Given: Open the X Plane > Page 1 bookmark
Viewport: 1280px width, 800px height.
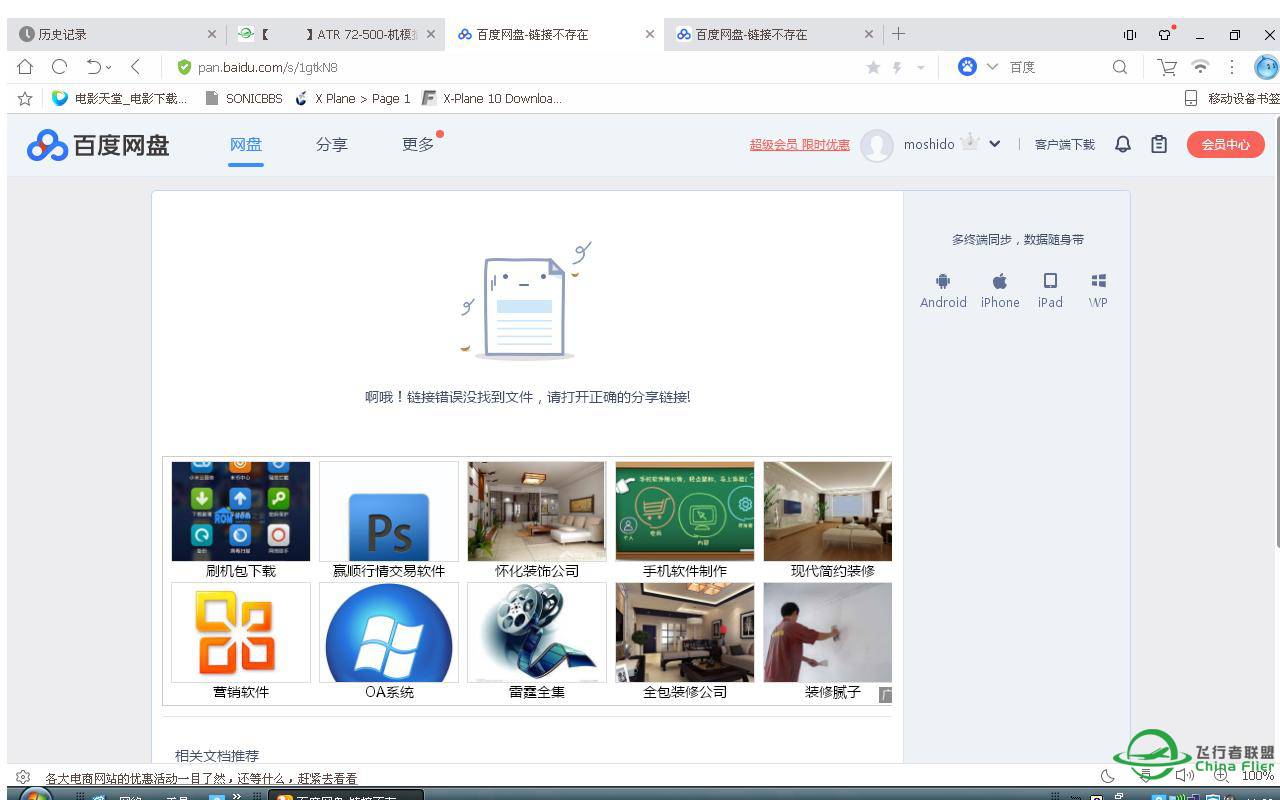Looking at the screenshot, I should point(353,98).
